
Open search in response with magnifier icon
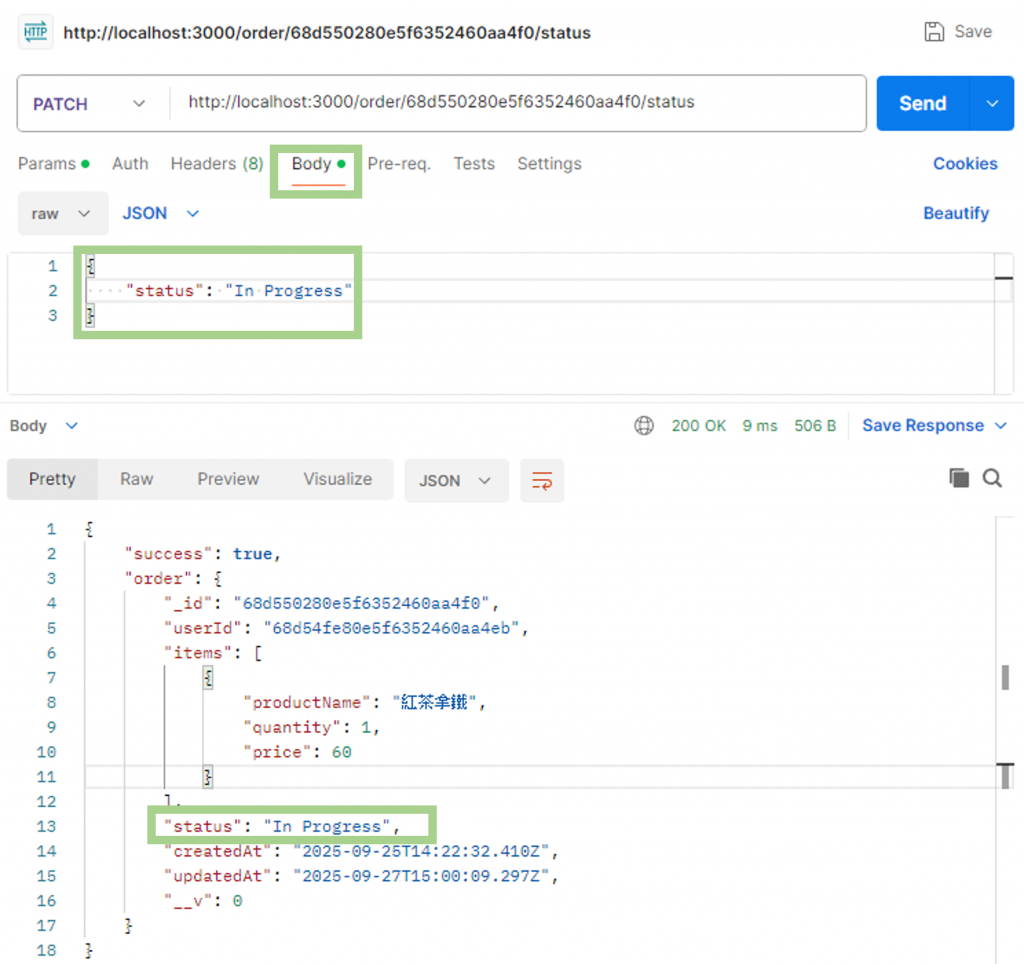992,478
